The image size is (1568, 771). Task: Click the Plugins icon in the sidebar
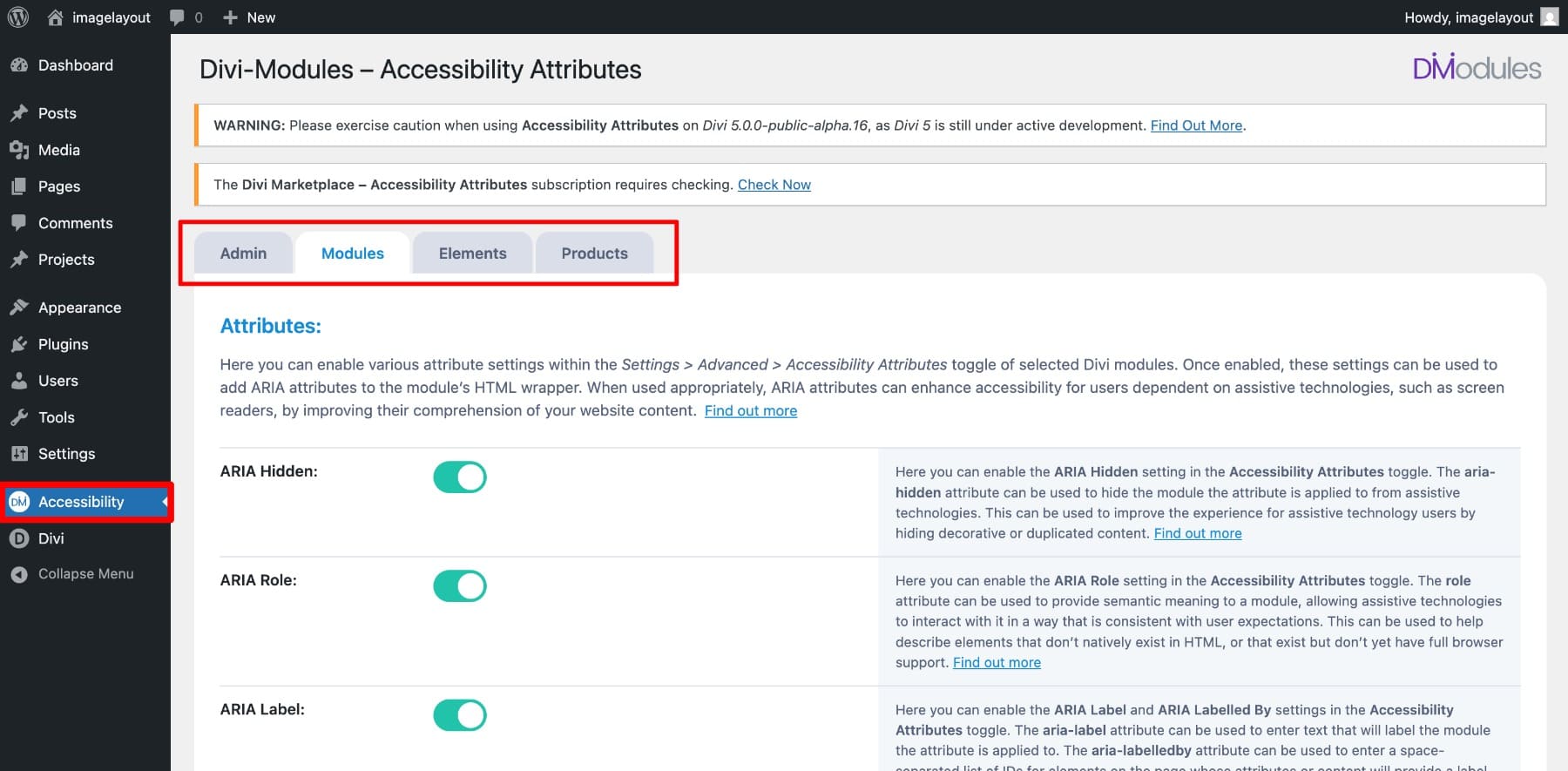coord(19,344)
